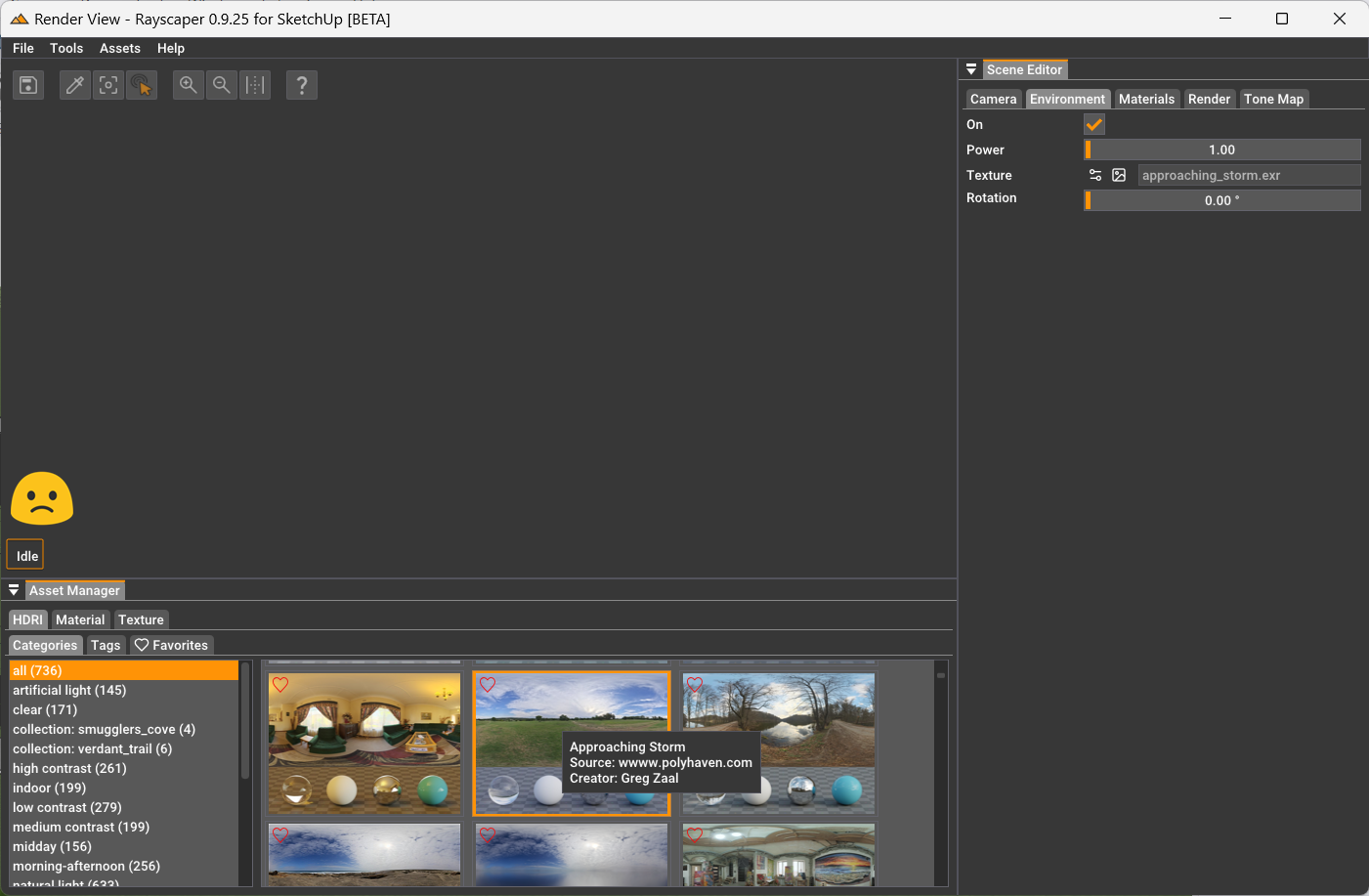Click the texture filename field
The height and width of the screenshot is (896, 1369).
[x=1250, y=175]
